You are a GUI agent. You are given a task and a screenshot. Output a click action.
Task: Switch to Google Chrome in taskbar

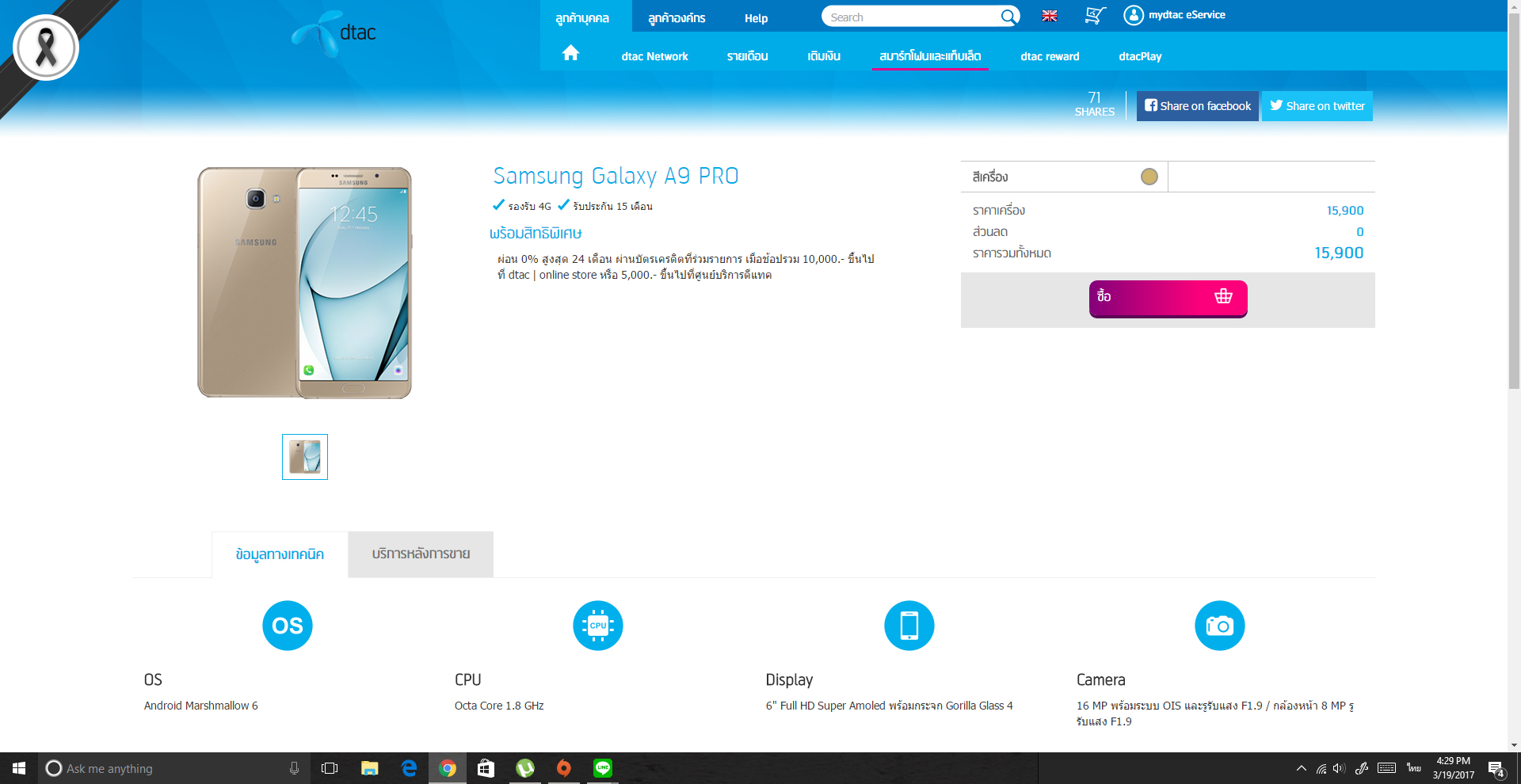[x=448, y=768]
